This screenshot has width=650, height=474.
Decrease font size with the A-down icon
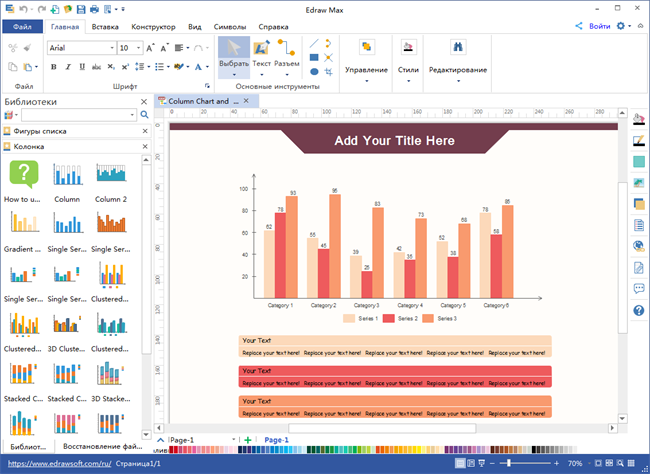(x=165, y=48)
